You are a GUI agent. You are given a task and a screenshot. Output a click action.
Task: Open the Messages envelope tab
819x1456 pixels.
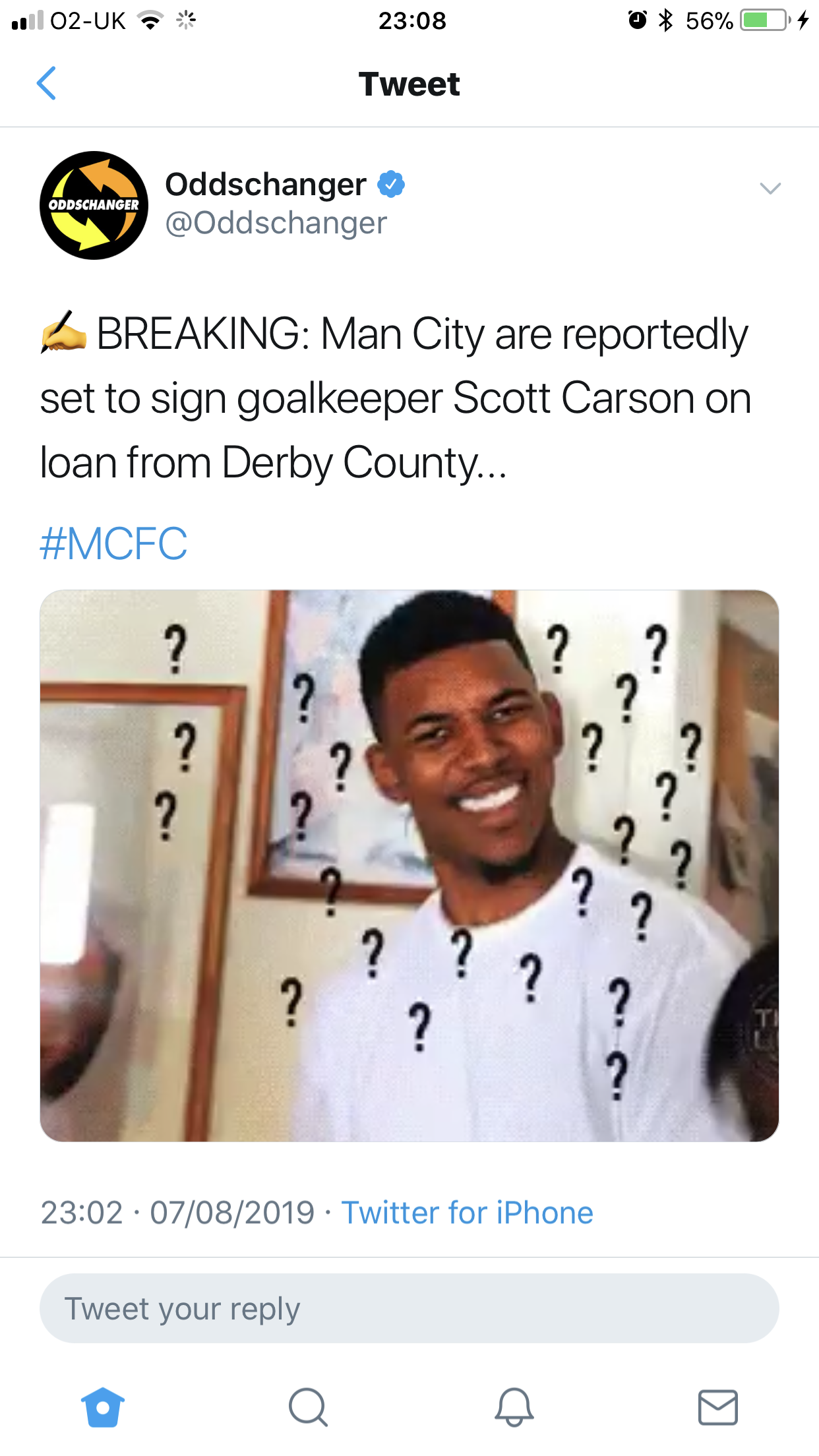click(718, 1407)
